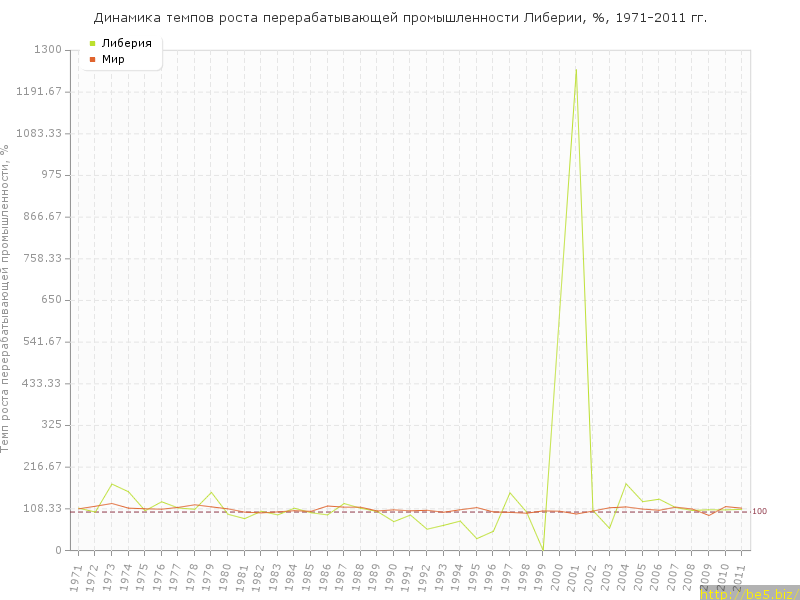
Task: Click the 0 label at the y-axis bottom
Action: point(59,550)
